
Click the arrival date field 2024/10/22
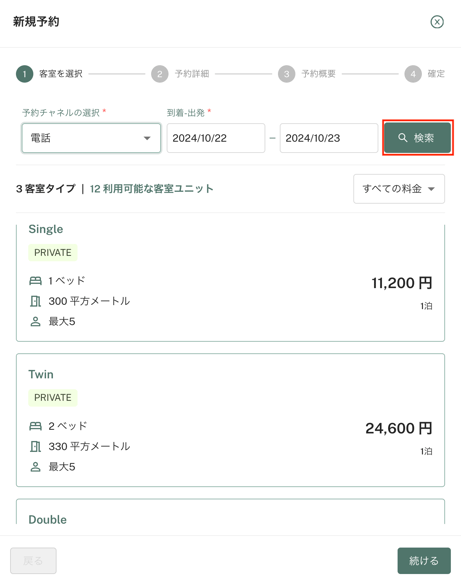point(216,138)
